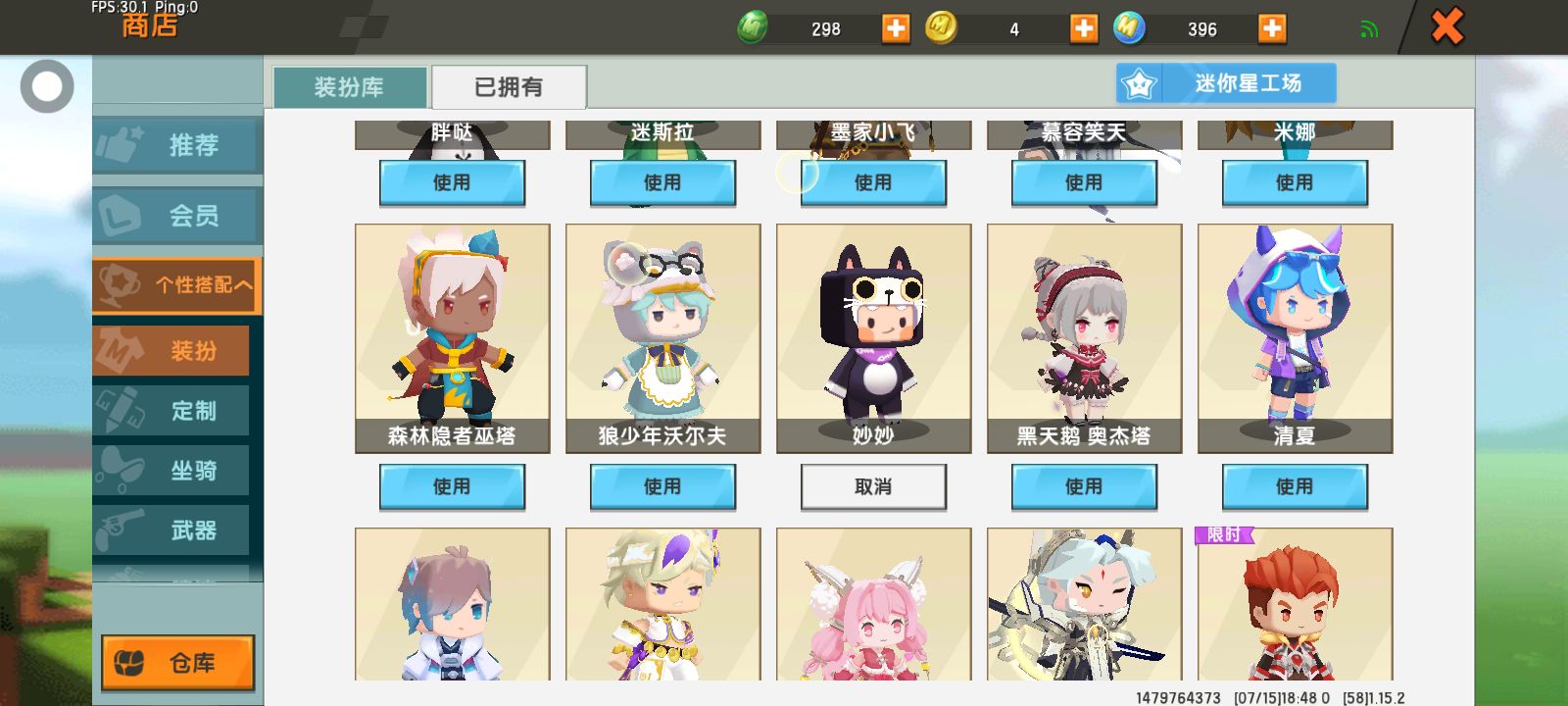Add more gold coin currency
Viewport: 1568px width, 706px height.
(1084, 28)
